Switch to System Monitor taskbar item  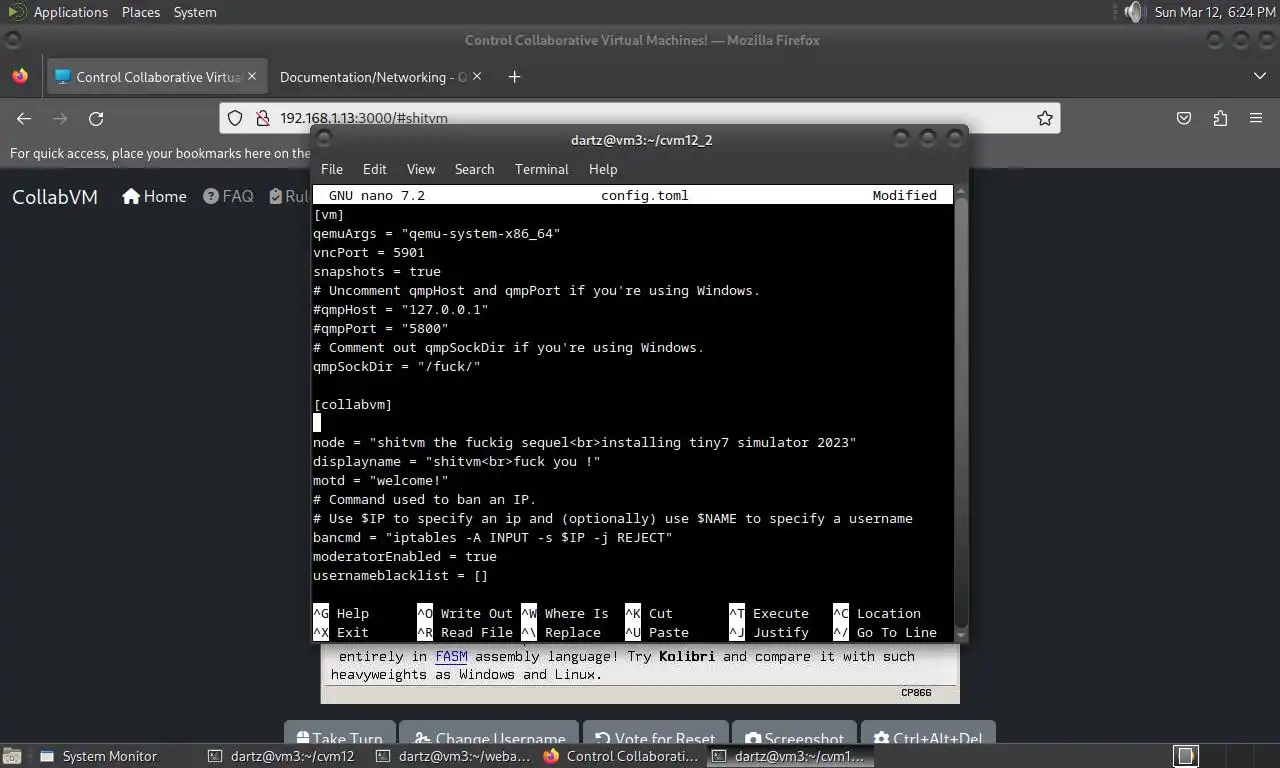98,756
